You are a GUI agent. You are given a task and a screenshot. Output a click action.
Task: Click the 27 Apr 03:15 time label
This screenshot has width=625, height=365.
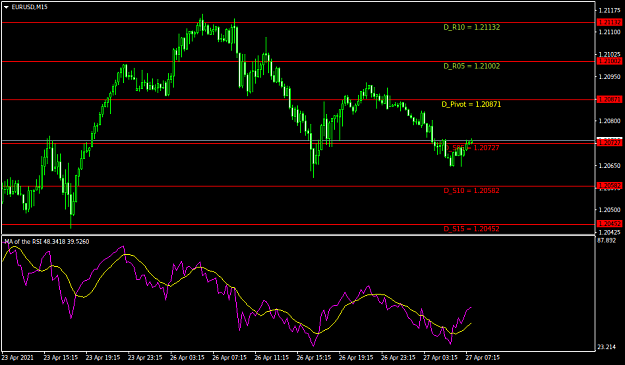[x=441, y=357]
